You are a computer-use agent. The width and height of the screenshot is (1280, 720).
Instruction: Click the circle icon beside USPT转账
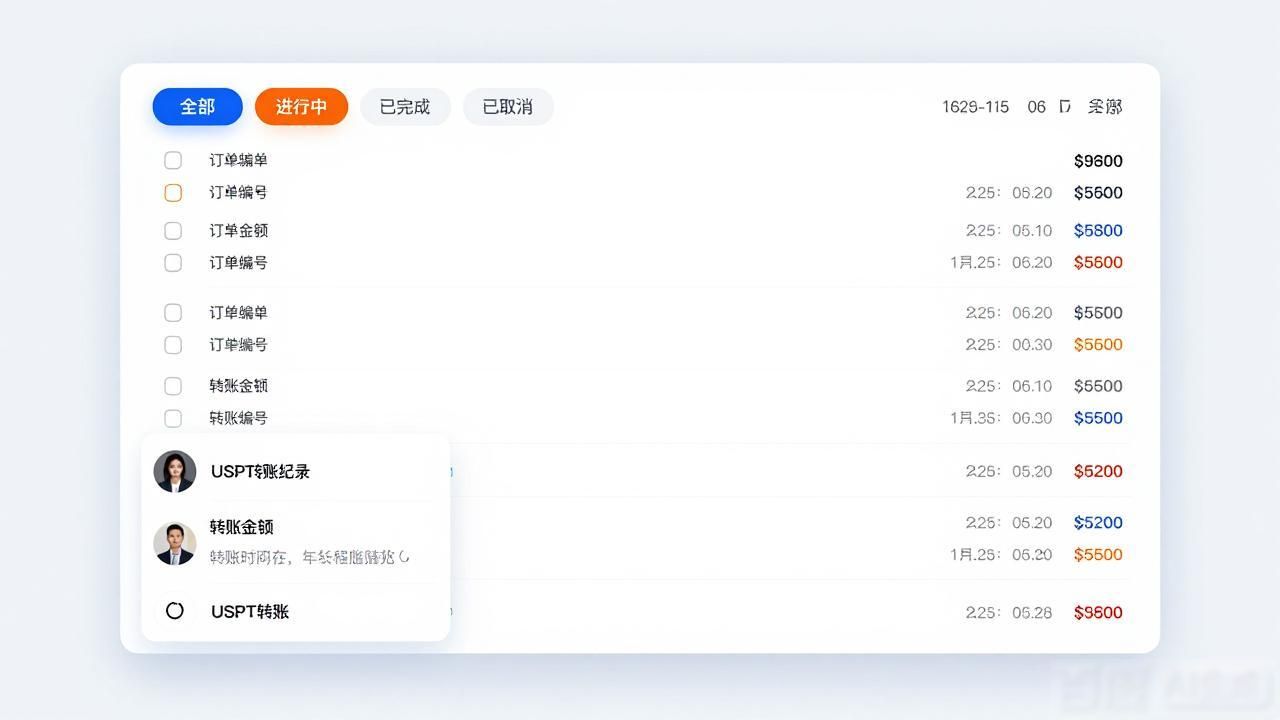[x=175, y=611]
